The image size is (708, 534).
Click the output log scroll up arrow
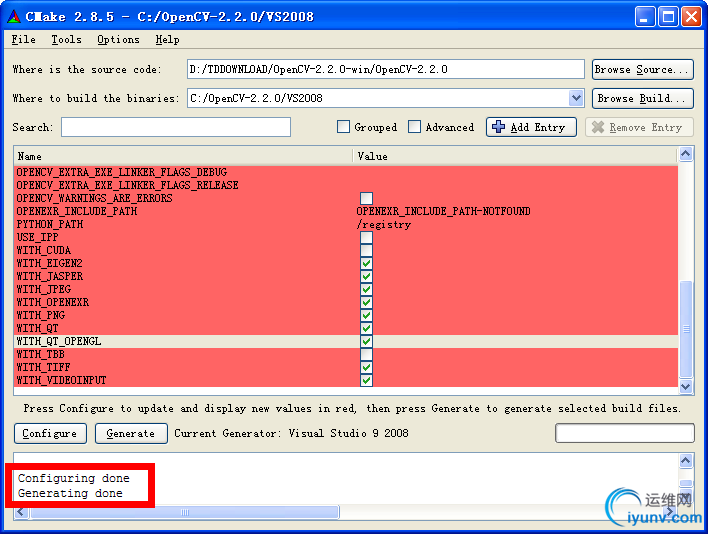pos(685,460)
